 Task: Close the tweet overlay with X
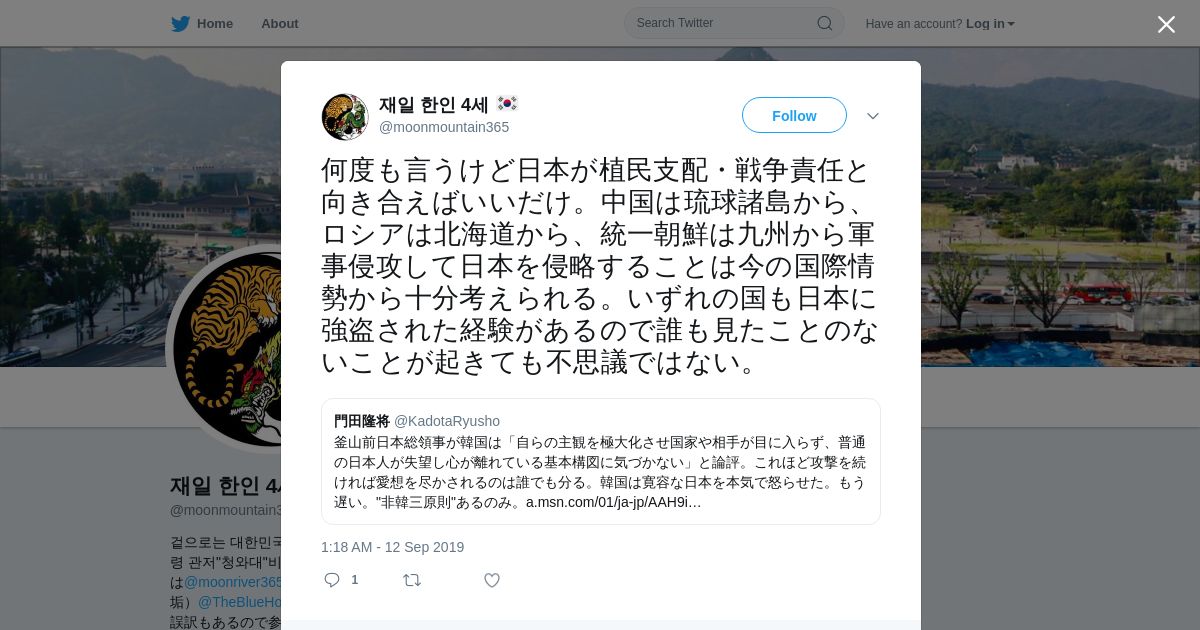[1166, 24]
